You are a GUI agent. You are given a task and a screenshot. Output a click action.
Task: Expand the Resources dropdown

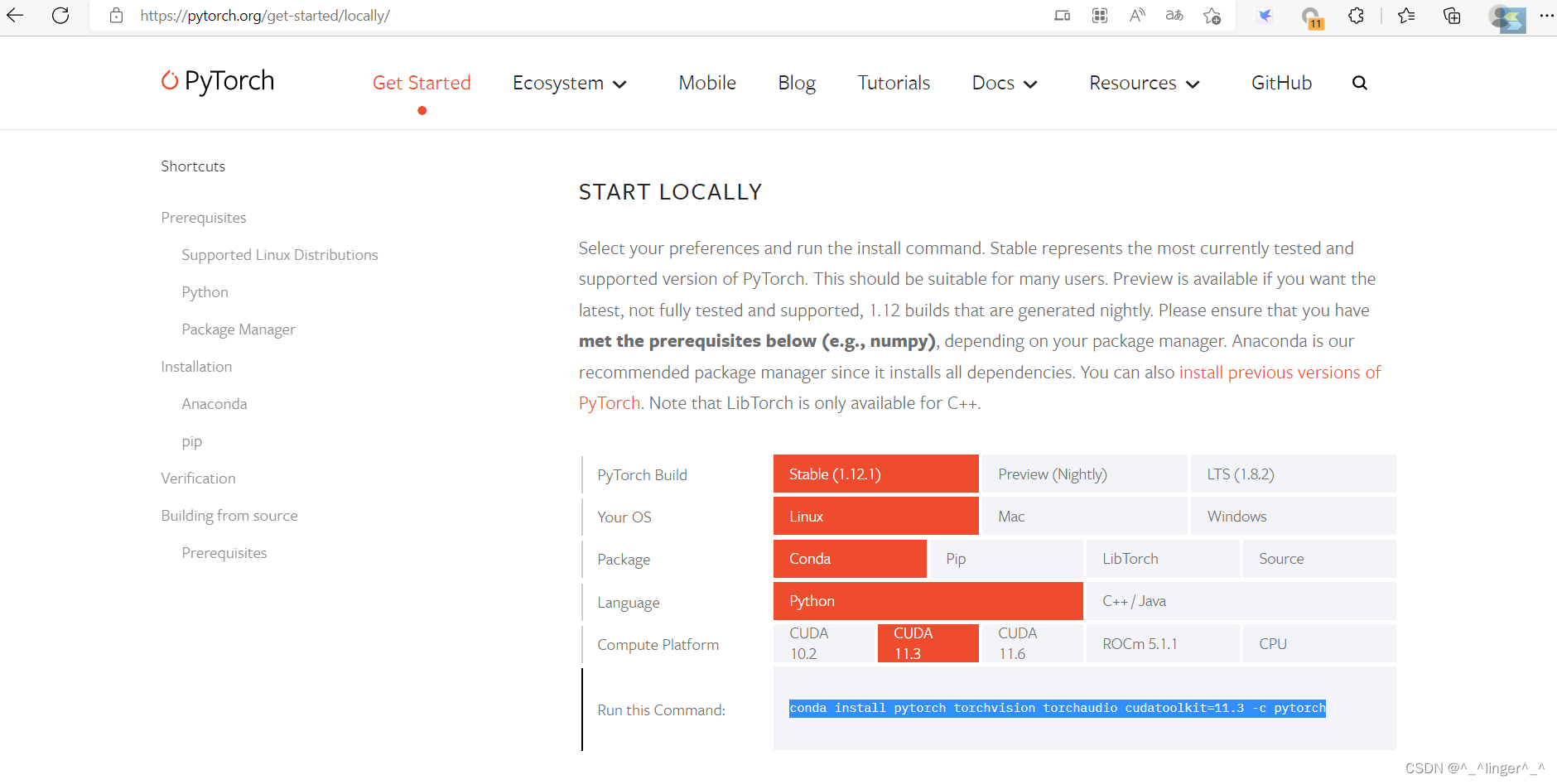[1145, 84]
